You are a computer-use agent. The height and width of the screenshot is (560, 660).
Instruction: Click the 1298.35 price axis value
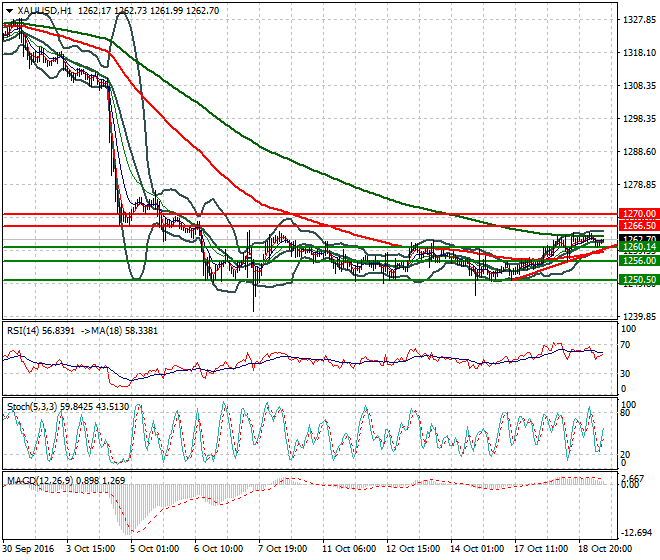click(639, 119)
